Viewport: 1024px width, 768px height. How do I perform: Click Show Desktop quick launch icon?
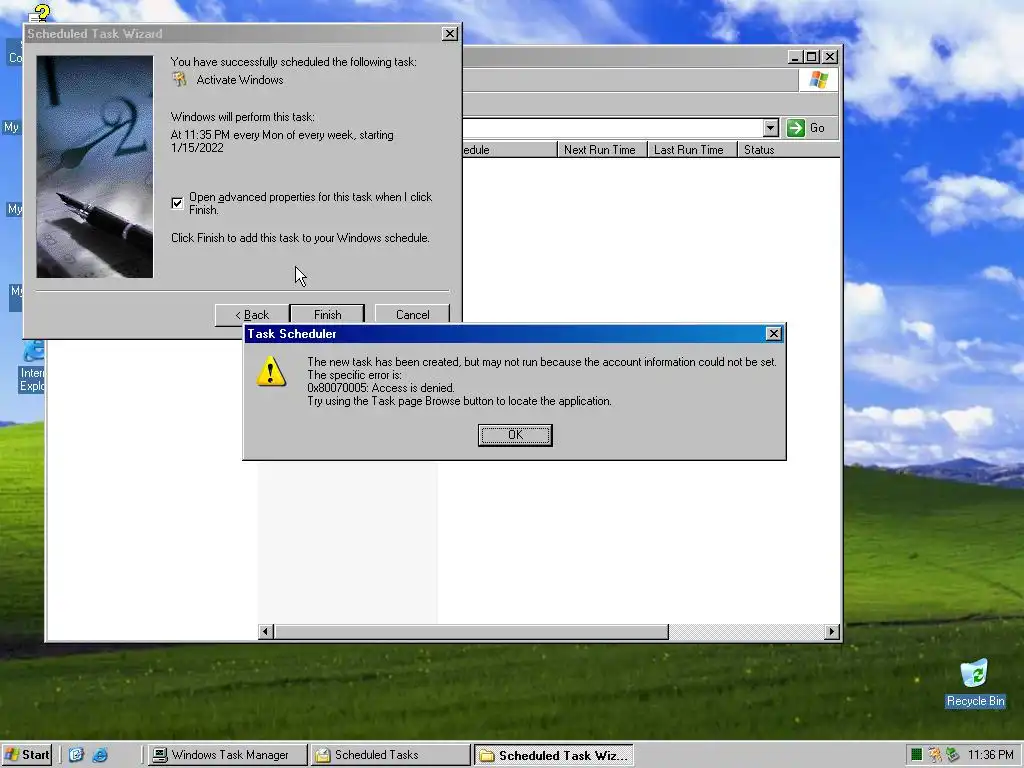pos(76,755)
